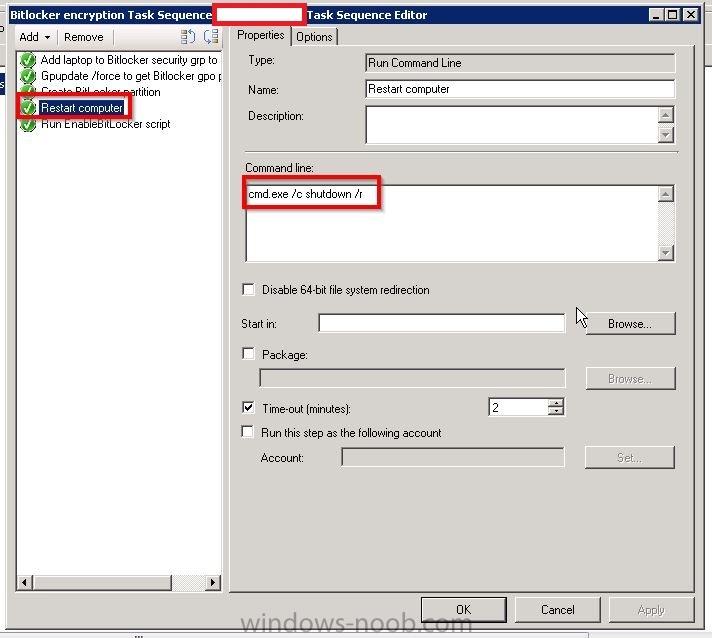Click the Start in input field
712x638 pixels.
[442, 323]
